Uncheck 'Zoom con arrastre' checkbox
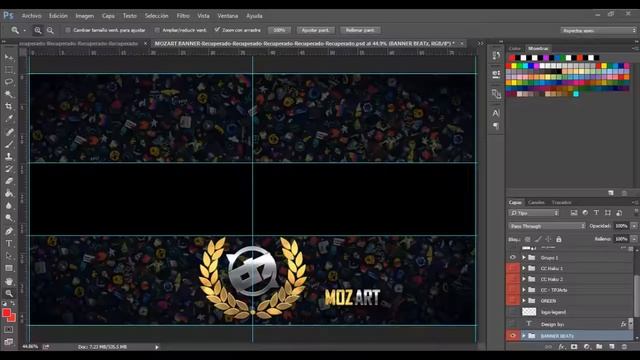The width and height of the screenshot is (640, 360). click(x=217, y=30)
